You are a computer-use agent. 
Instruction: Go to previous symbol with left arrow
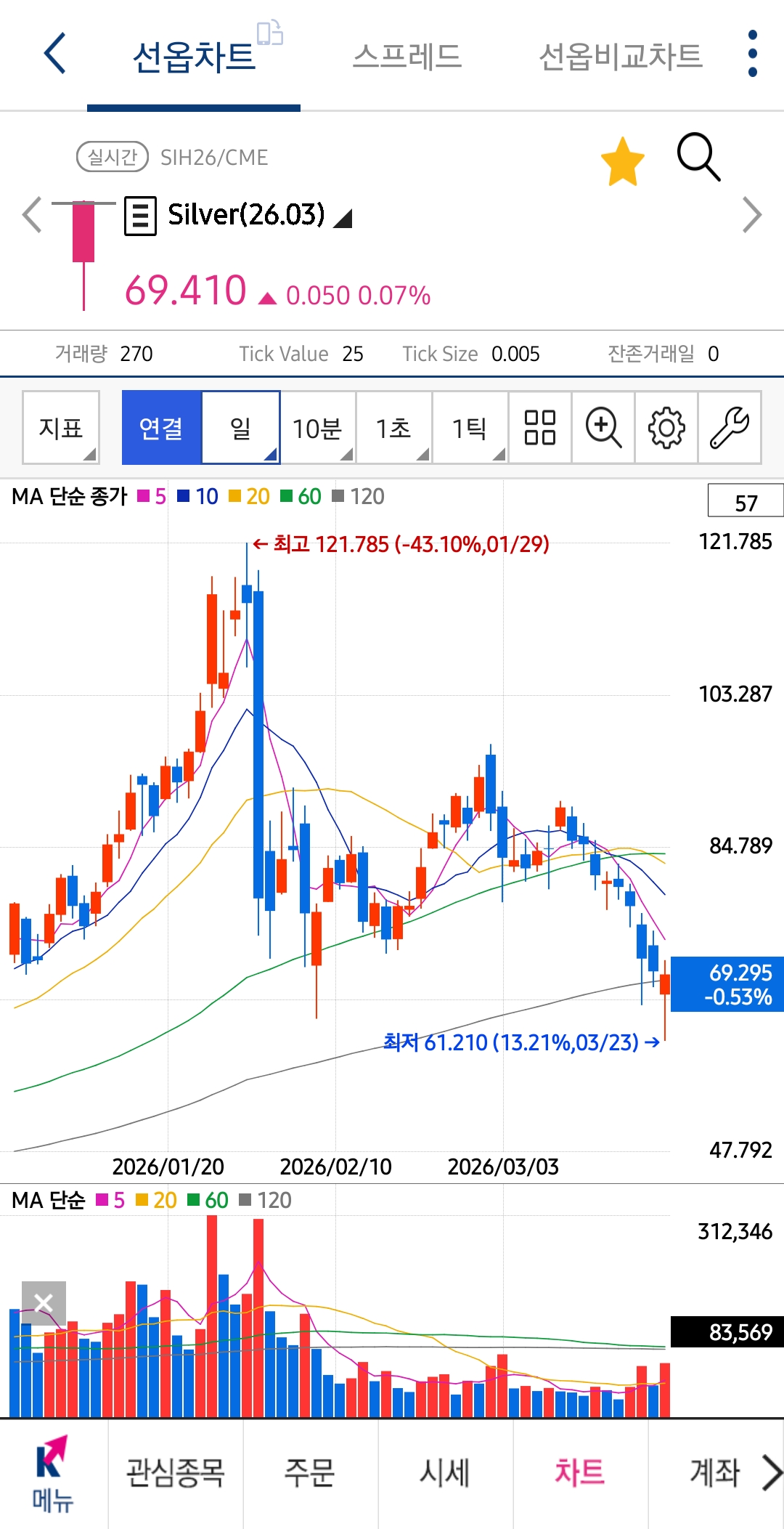coord(32,215)
